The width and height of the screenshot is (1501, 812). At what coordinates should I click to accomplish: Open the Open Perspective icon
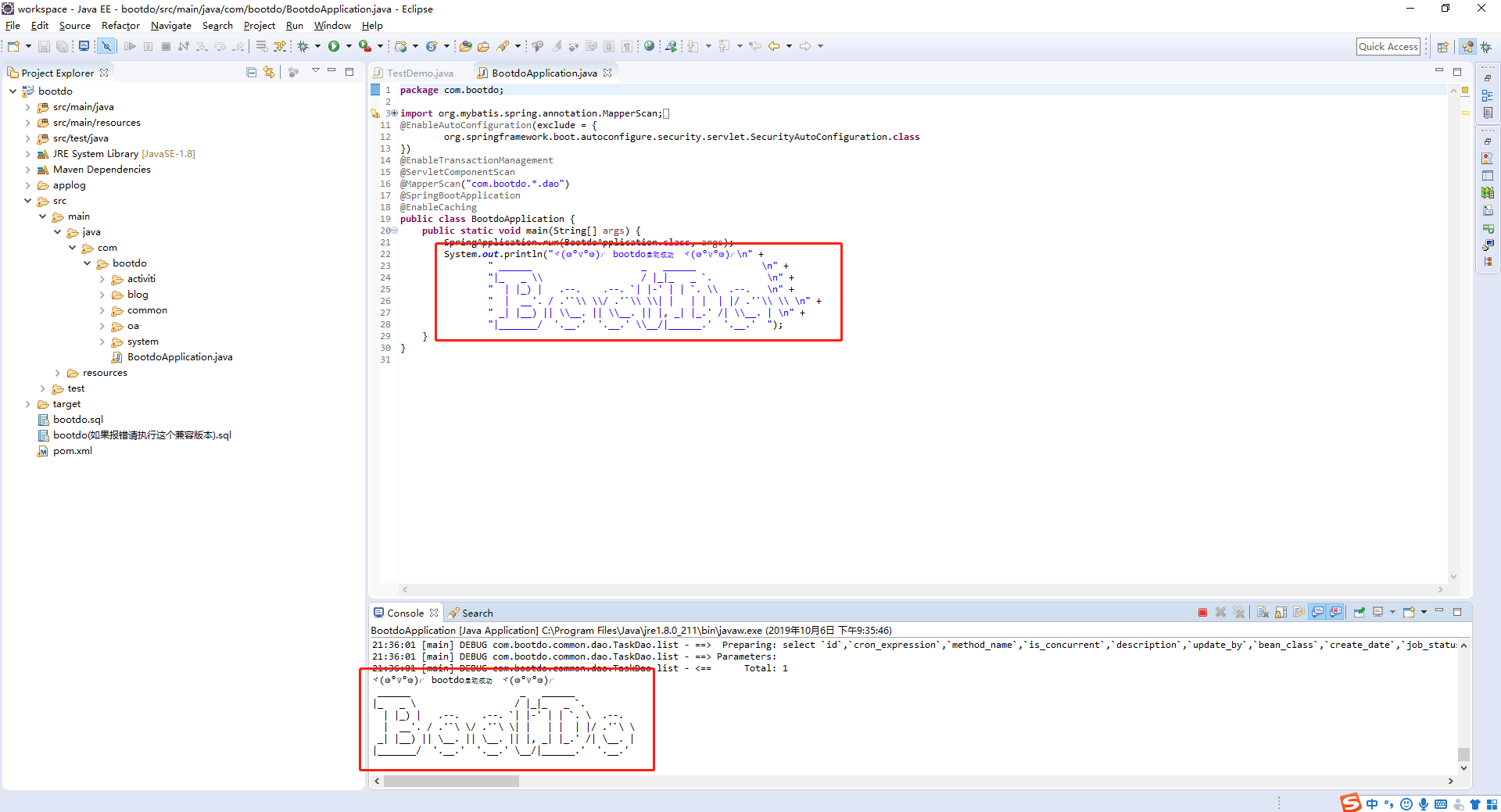click(x=1442, y=46)
